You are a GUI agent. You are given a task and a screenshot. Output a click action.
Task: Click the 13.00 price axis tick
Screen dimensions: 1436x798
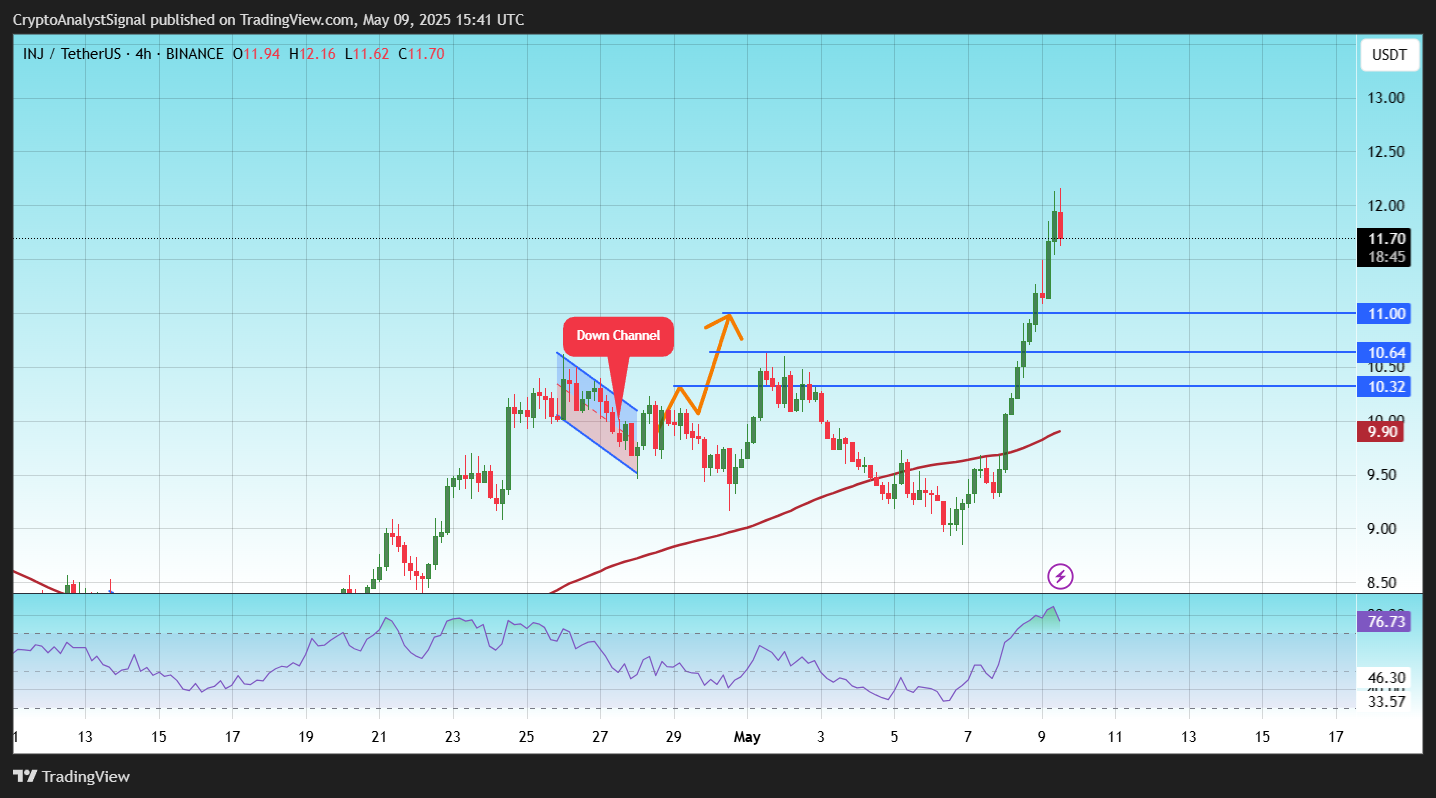pos(1388,98)
